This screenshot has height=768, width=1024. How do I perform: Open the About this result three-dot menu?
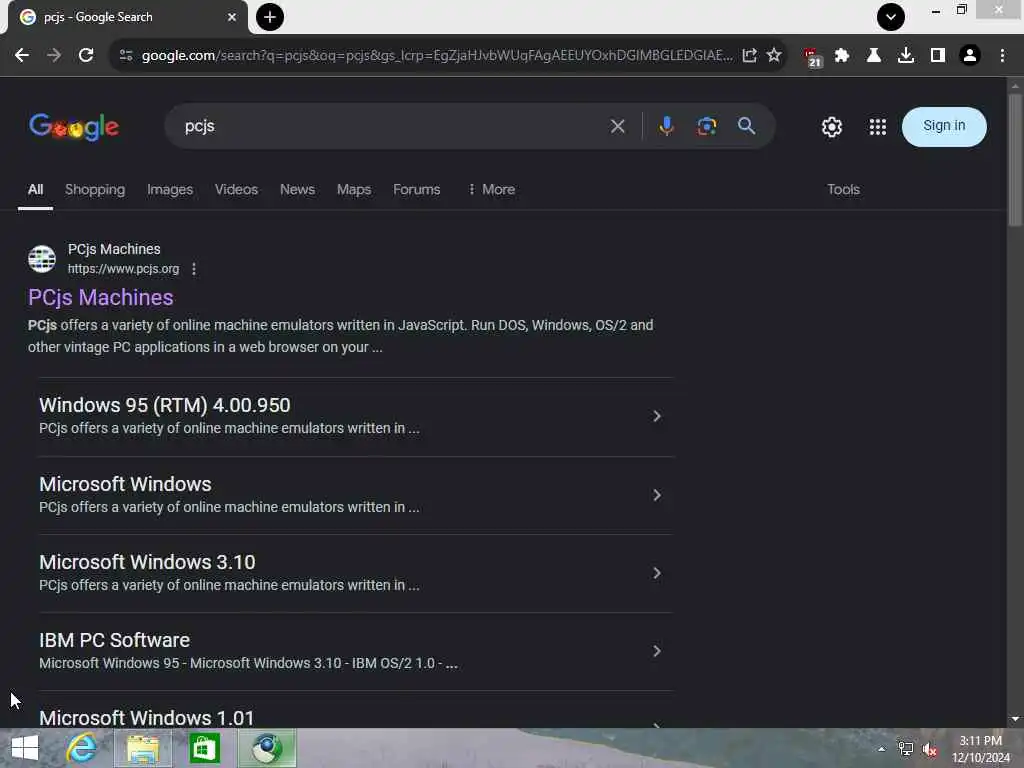194,269
